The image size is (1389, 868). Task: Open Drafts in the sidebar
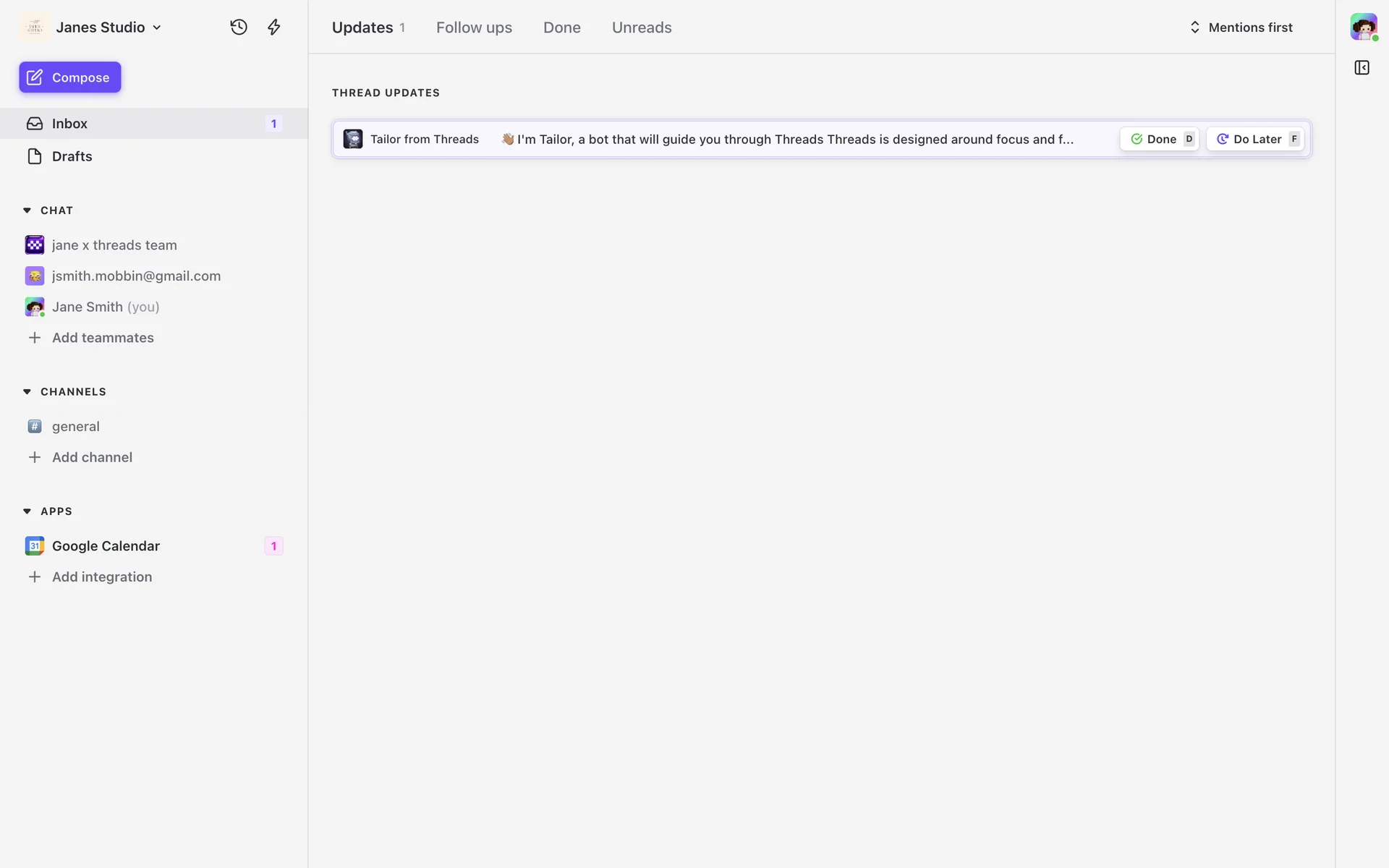coord(72,156)
